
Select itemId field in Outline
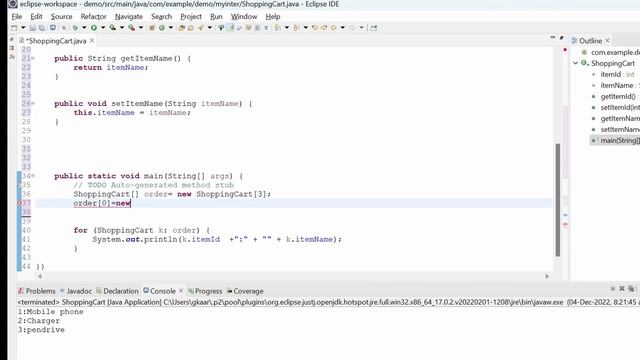click(x=614, y=74)
